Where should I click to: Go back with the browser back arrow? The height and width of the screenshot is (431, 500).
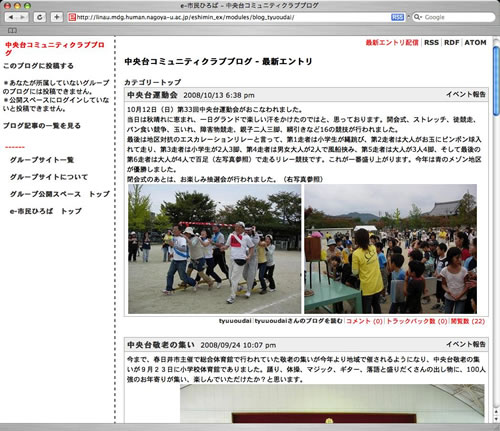coord(11,17)
